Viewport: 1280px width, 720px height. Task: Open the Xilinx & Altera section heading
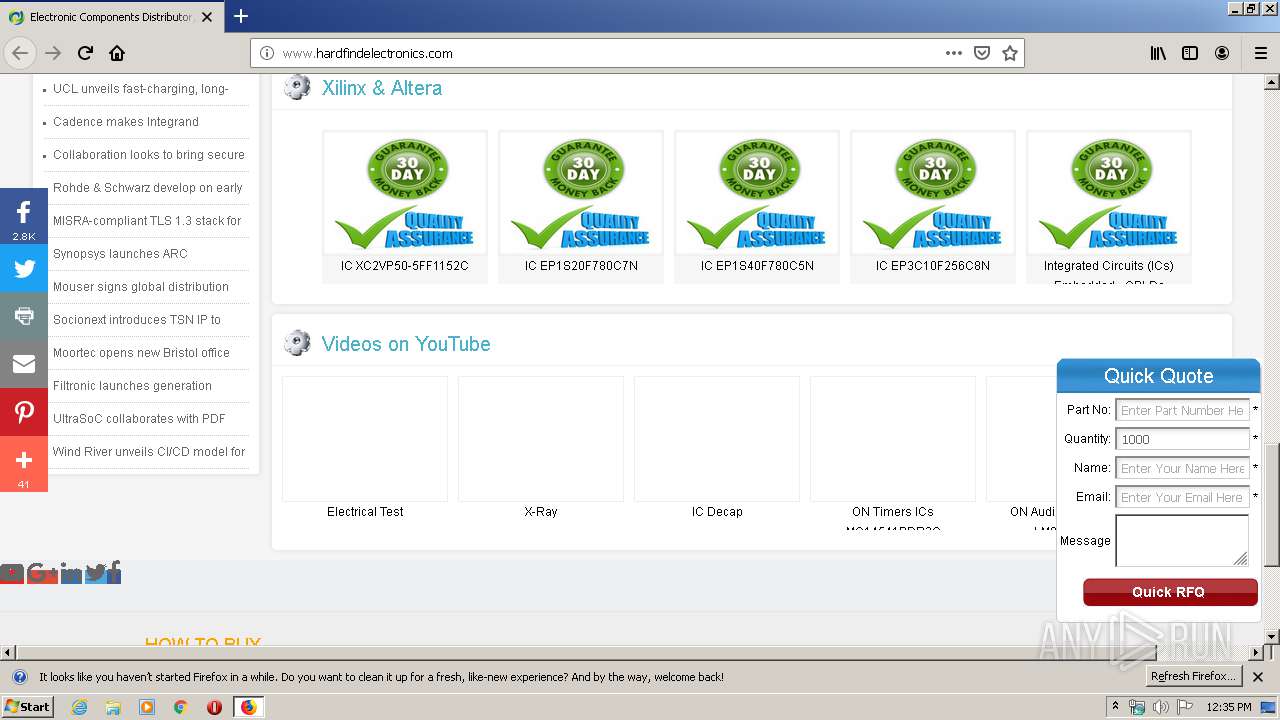pos(381,88)
